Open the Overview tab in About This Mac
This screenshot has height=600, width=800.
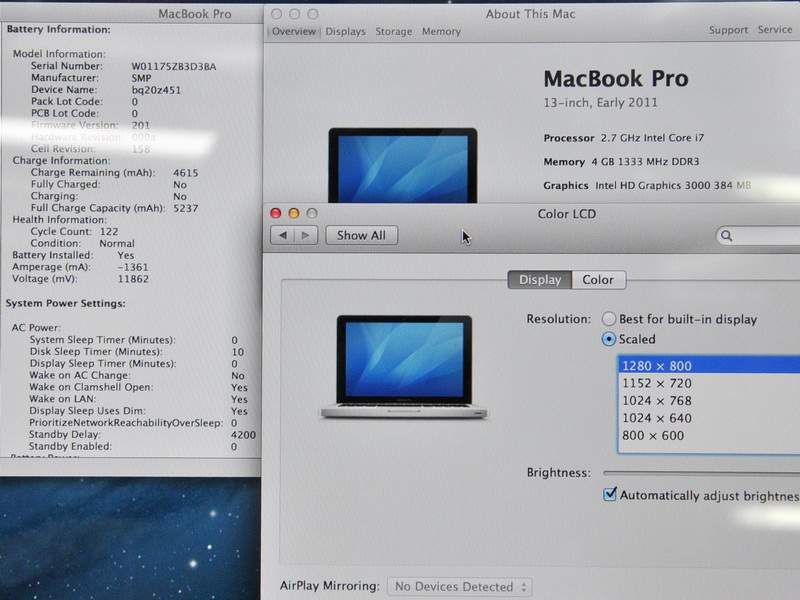294,32
